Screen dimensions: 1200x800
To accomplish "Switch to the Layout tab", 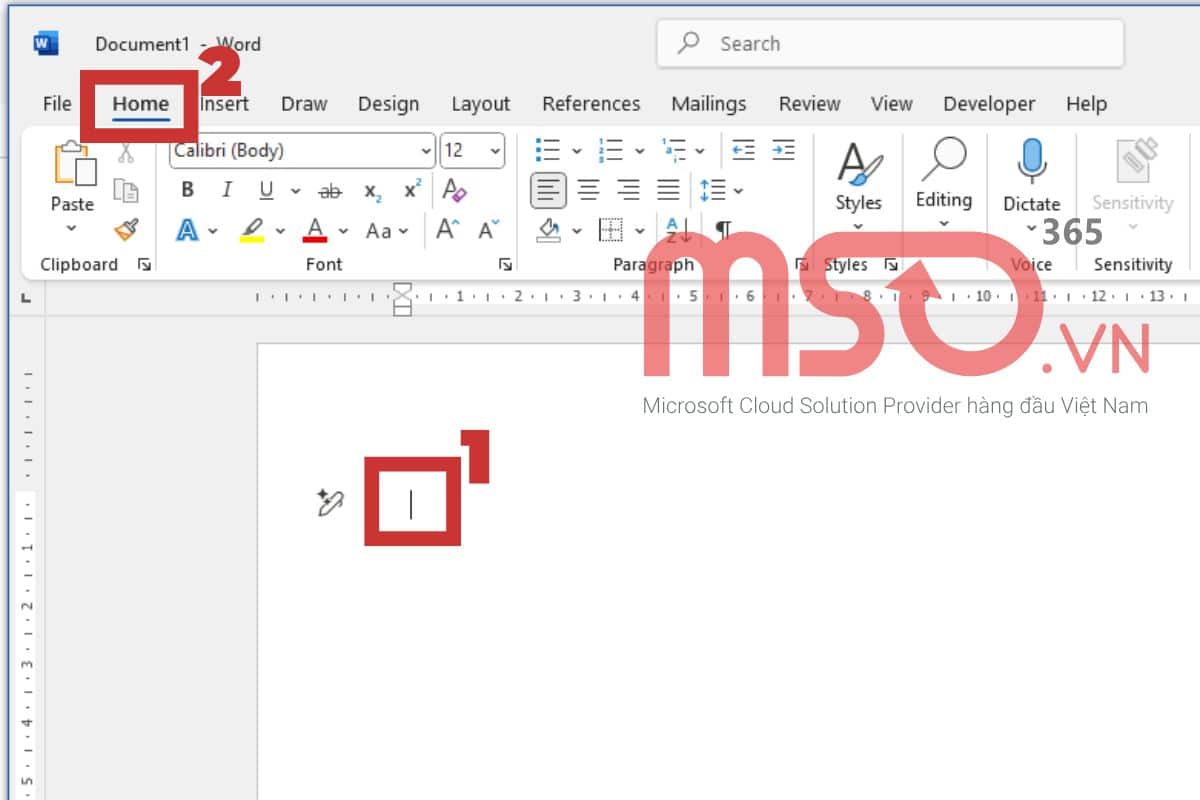I will (480, 104).
